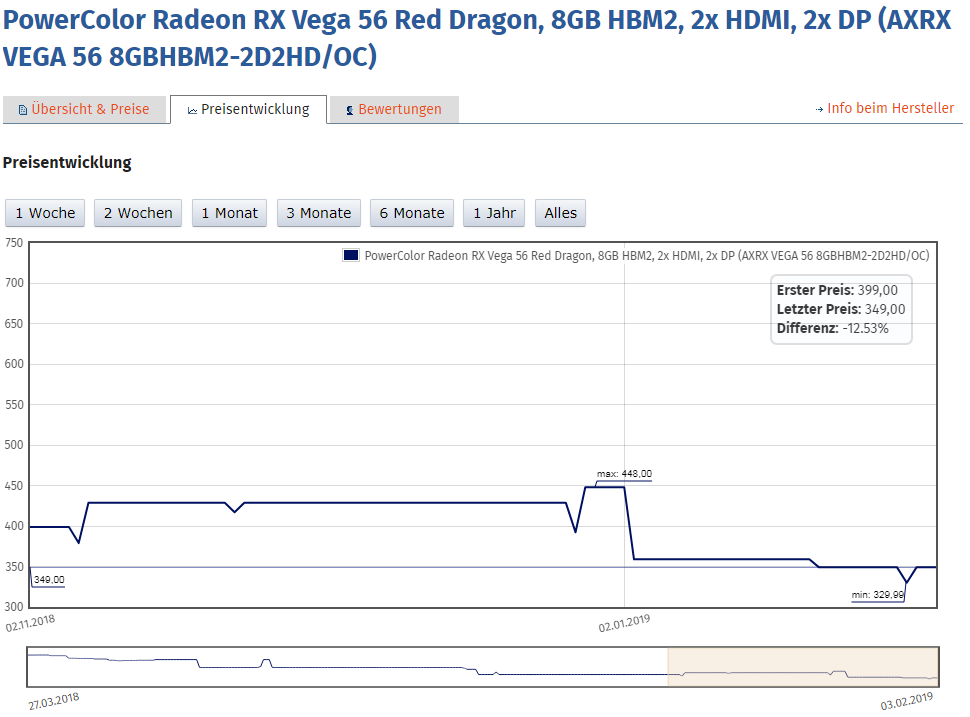Show price history for 2 Wochen

138,213
